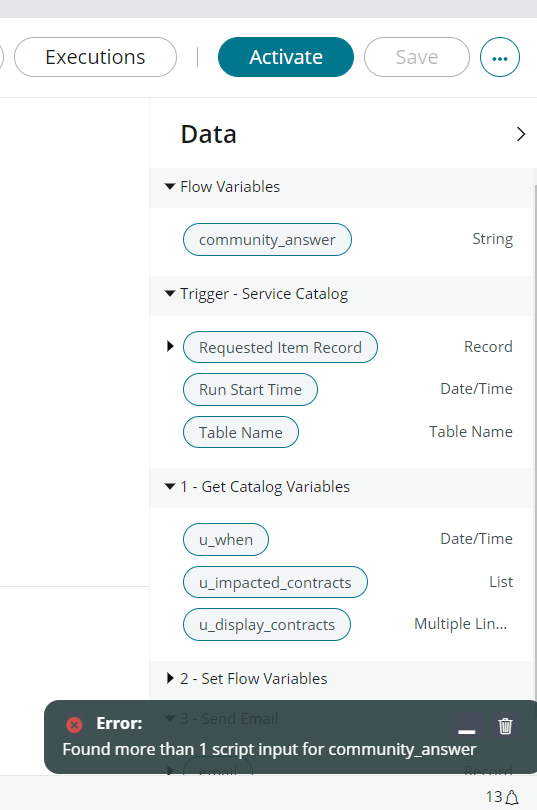Open the more actions ellipsis menu
The width and height of the screenshot is (537, 810).
(x=499, y=57)
